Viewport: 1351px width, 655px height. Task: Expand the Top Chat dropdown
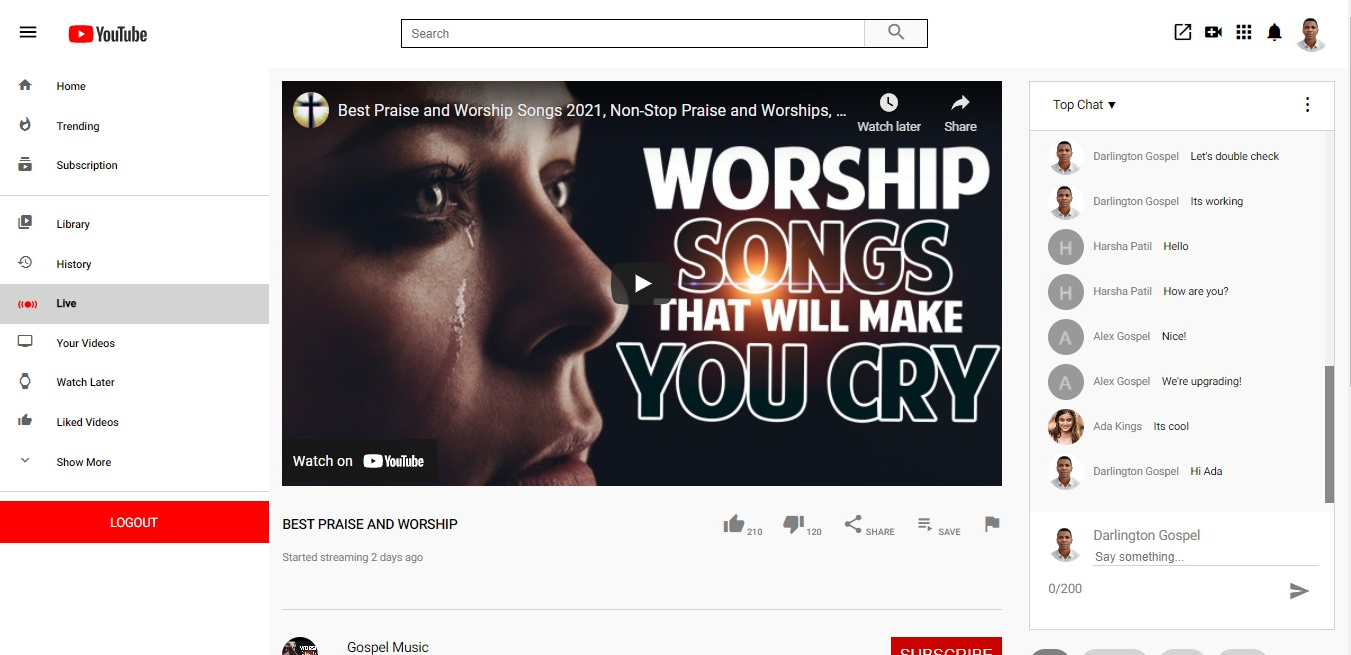click(1084, 105)
